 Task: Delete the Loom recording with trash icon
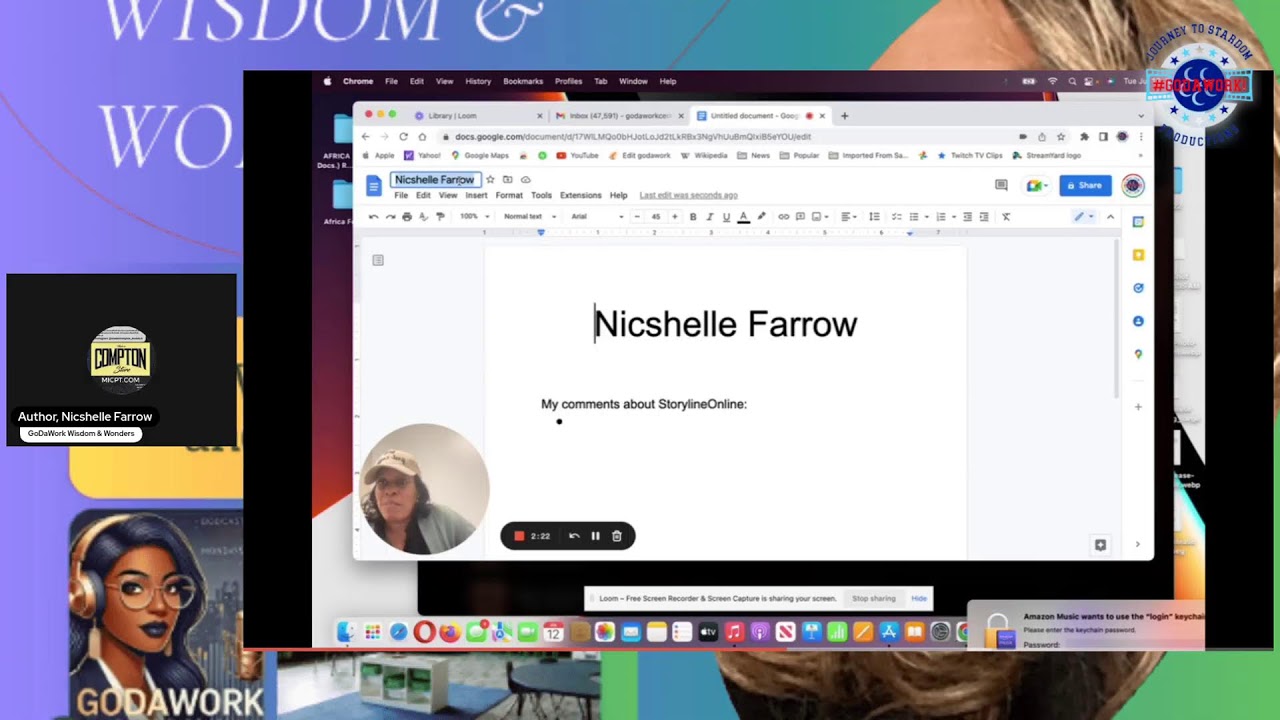(617, 536)
